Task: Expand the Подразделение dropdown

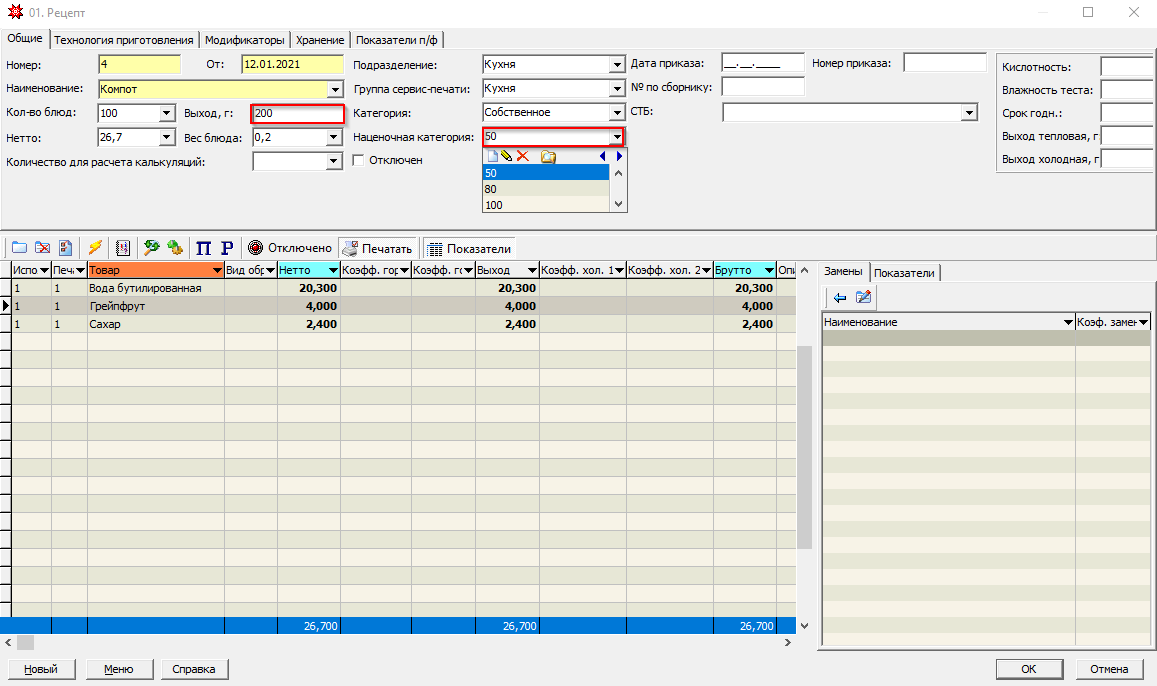Action: click(x=617, y=65)
